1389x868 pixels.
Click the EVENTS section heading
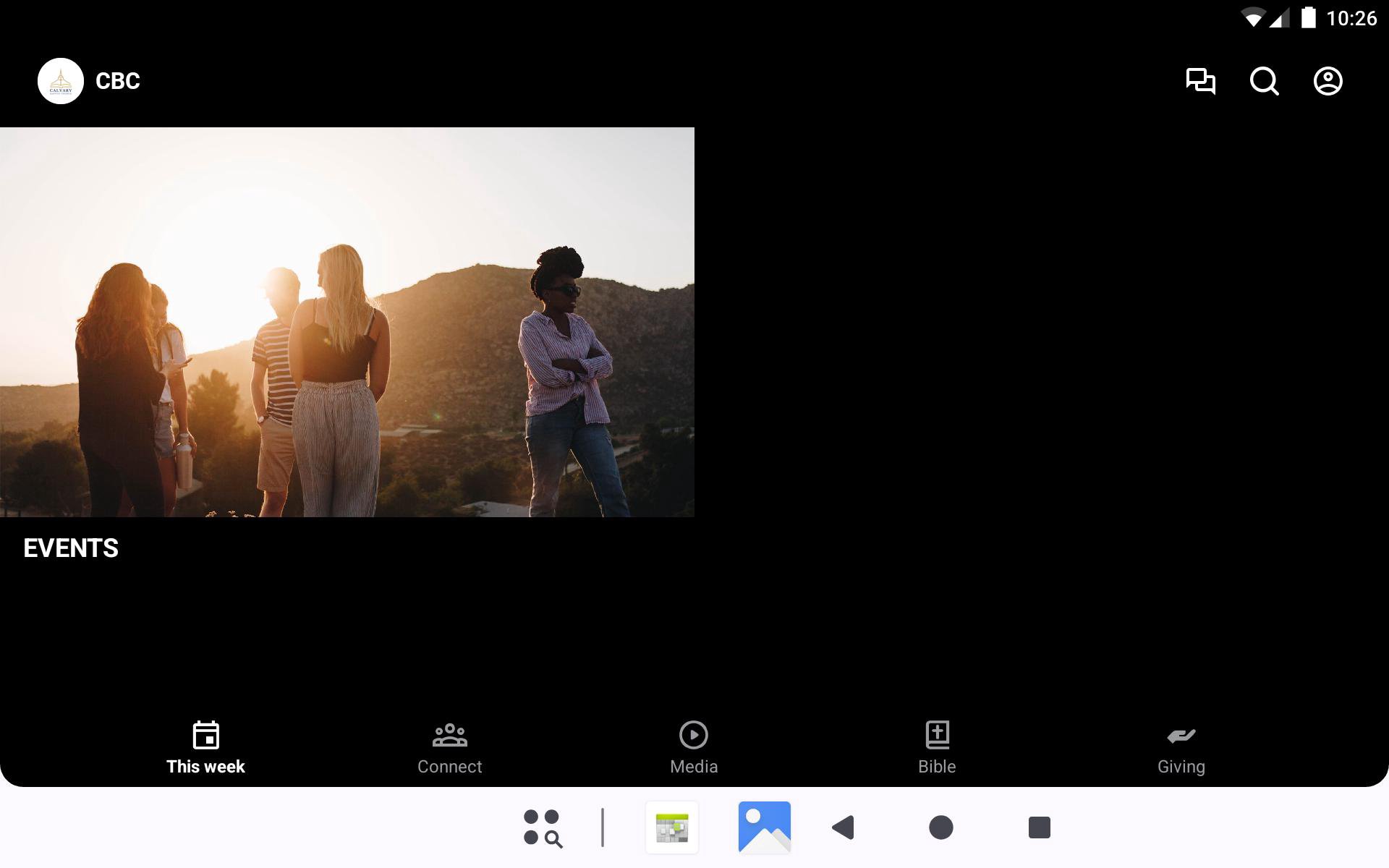coord(71,548)
